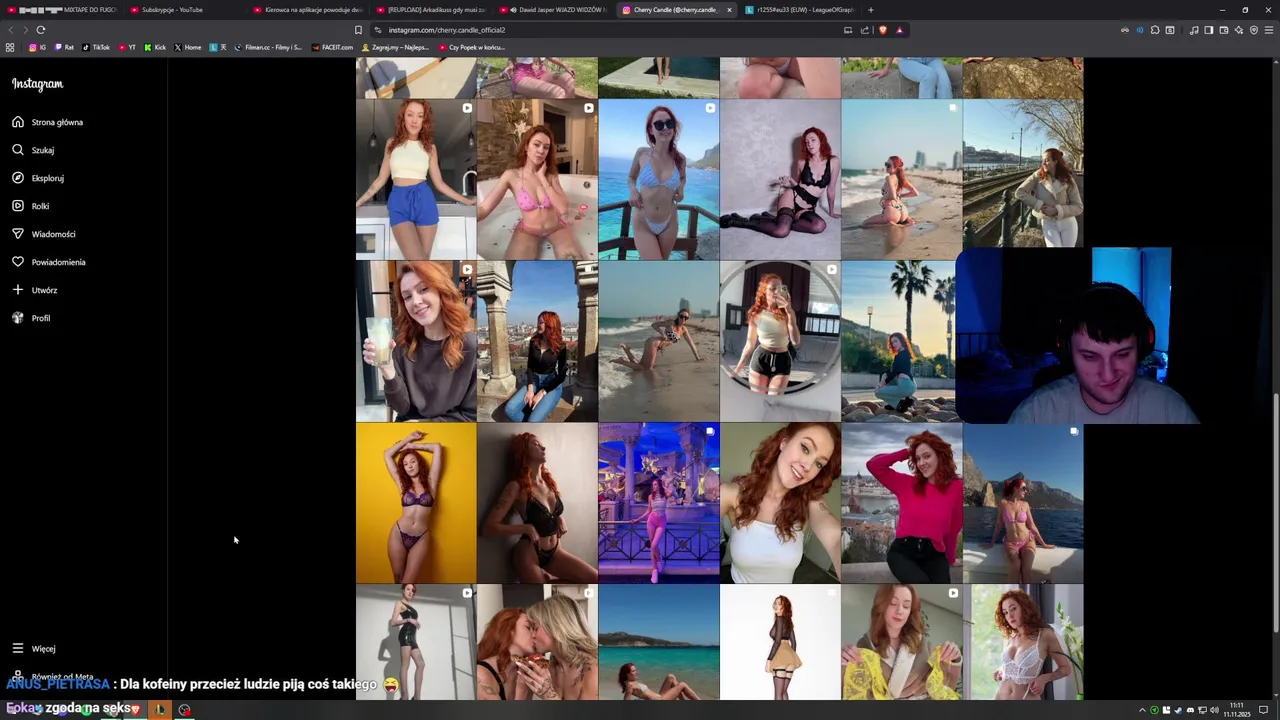Switch to the Kierowca na aplikacje tab
The height and width of the screenshot is (720, 1280).
point(308,10)
